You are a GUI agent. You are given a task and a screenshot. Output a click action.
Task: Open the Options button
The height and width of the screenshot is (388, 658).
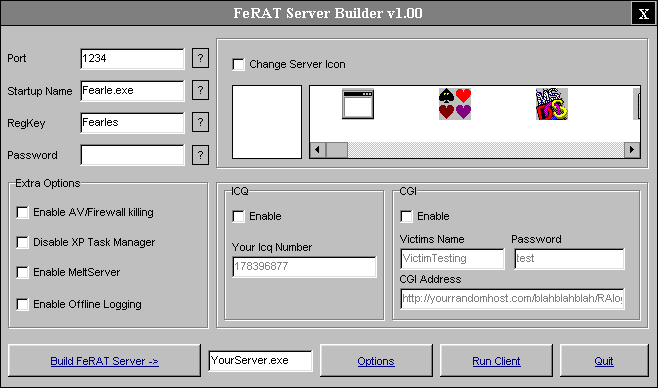(x=376, y=361)
